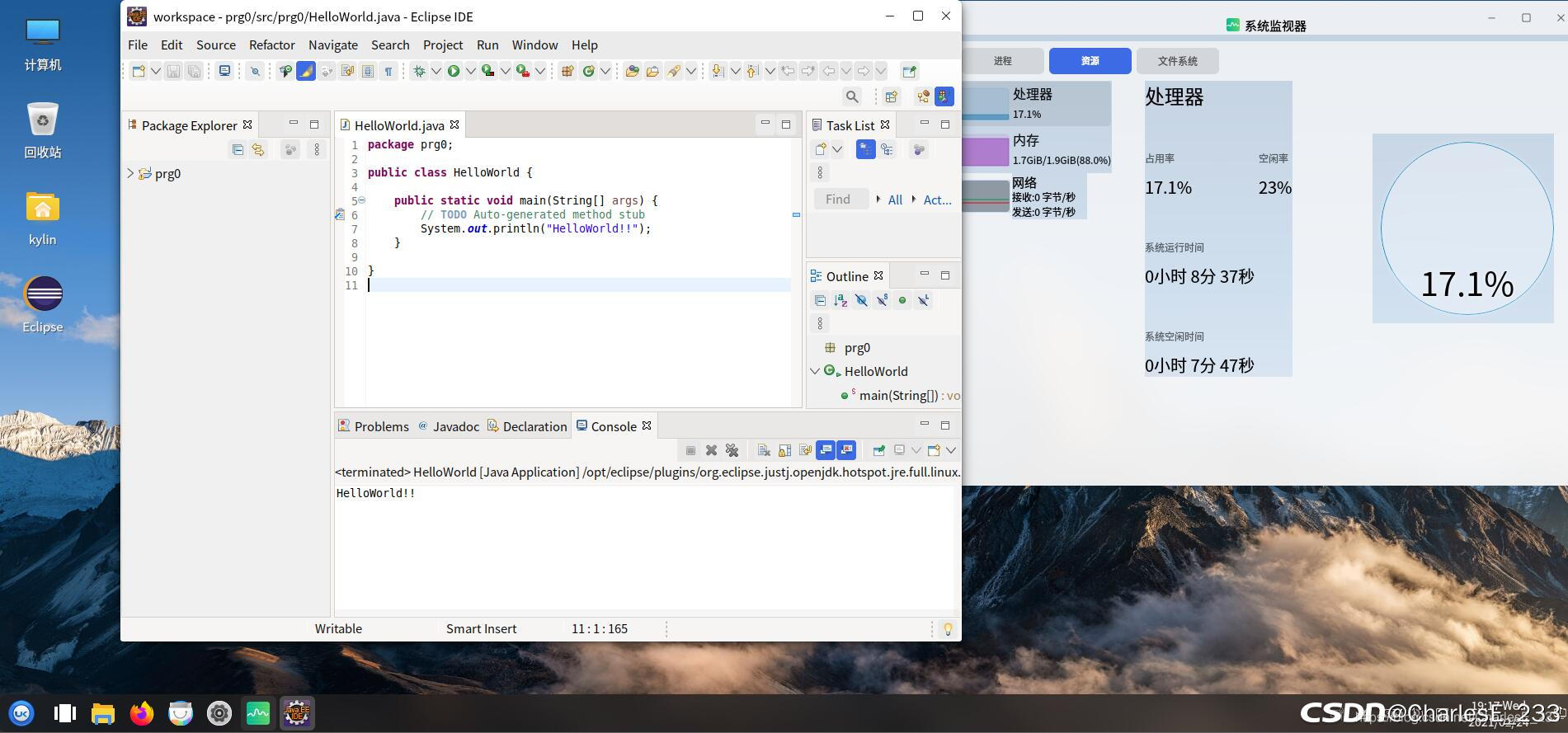Click Remove All Terminated Launches in Console
The image size is (1568, 733).
732,450
